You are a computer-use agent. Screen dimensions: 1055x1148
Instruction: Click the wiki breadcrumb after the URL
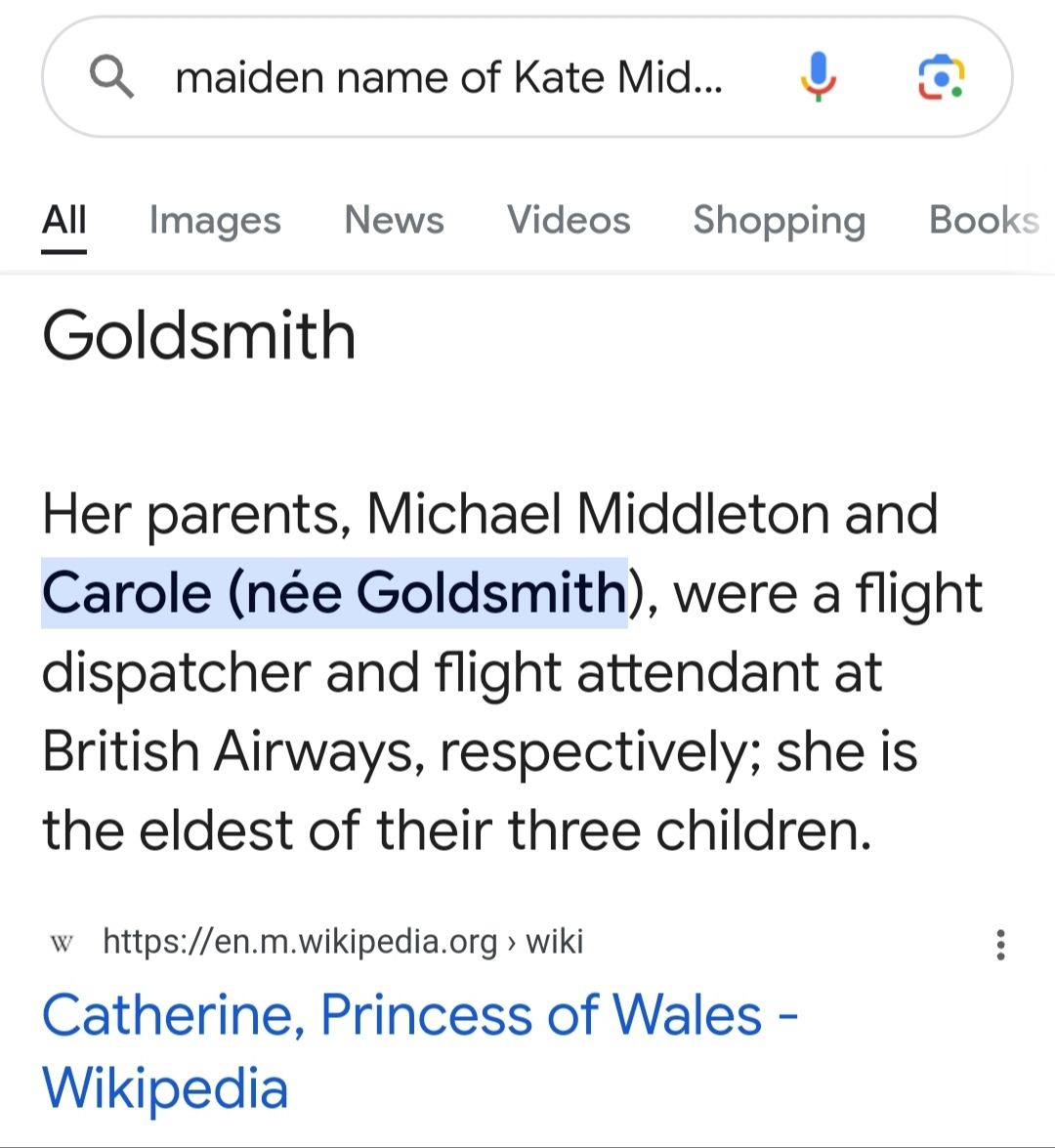pos(554,942)
